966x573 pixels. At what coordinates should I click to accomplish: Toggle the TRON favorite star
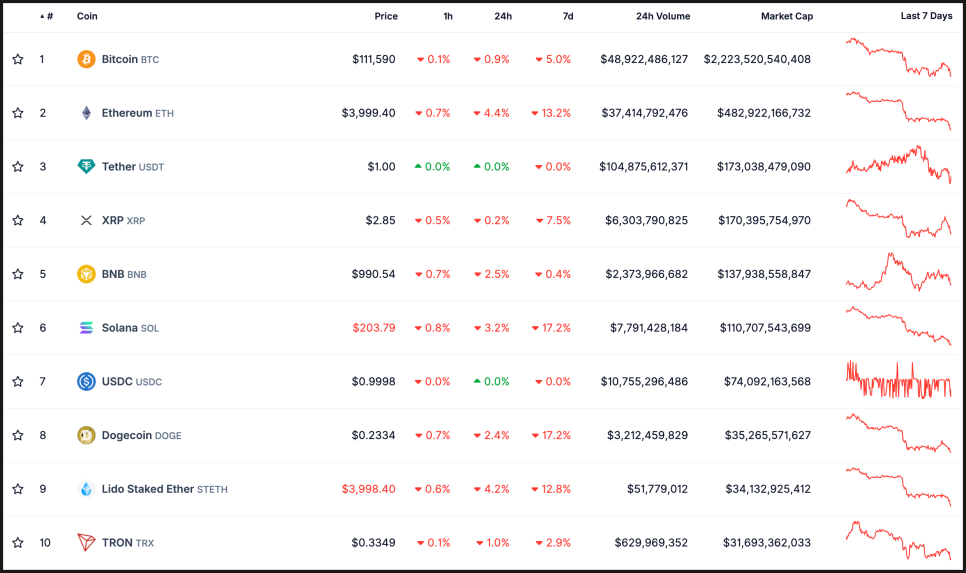(18, 542)
